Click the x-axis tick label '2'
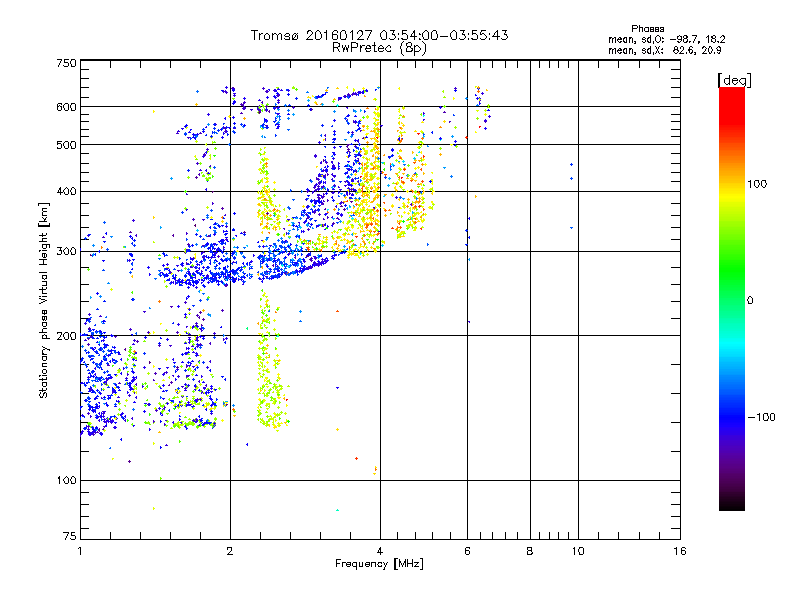The image size is (800, 600). click(x=230, y=551)
